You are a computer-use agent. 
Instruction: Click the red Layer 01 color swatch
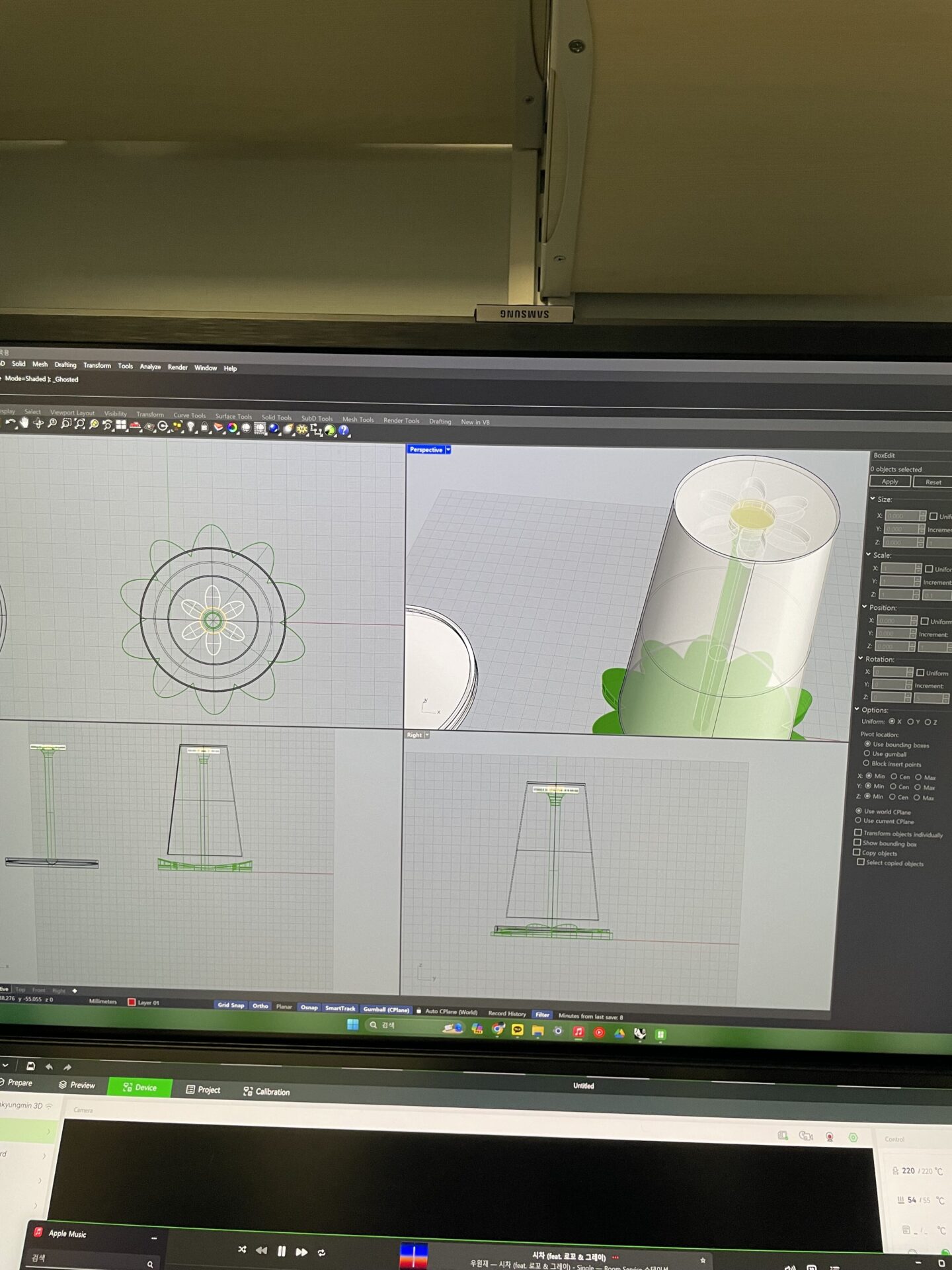[x=132, y=1002]
